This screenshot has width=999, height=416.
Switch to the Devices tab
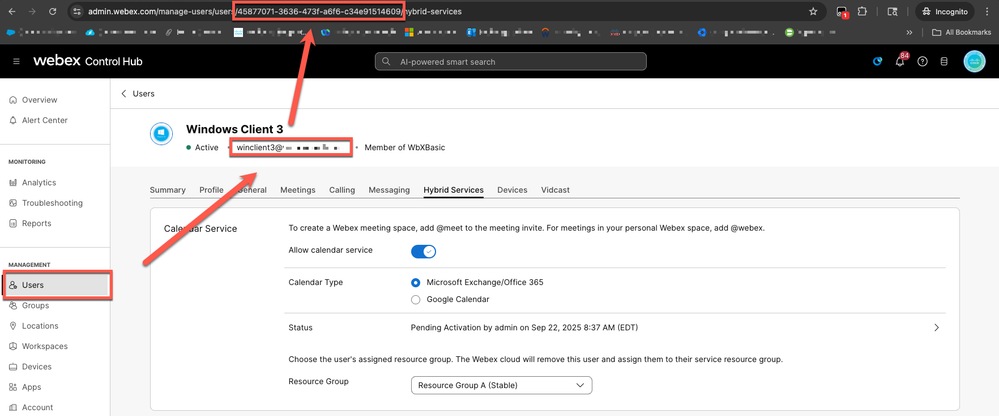point(512,190)
